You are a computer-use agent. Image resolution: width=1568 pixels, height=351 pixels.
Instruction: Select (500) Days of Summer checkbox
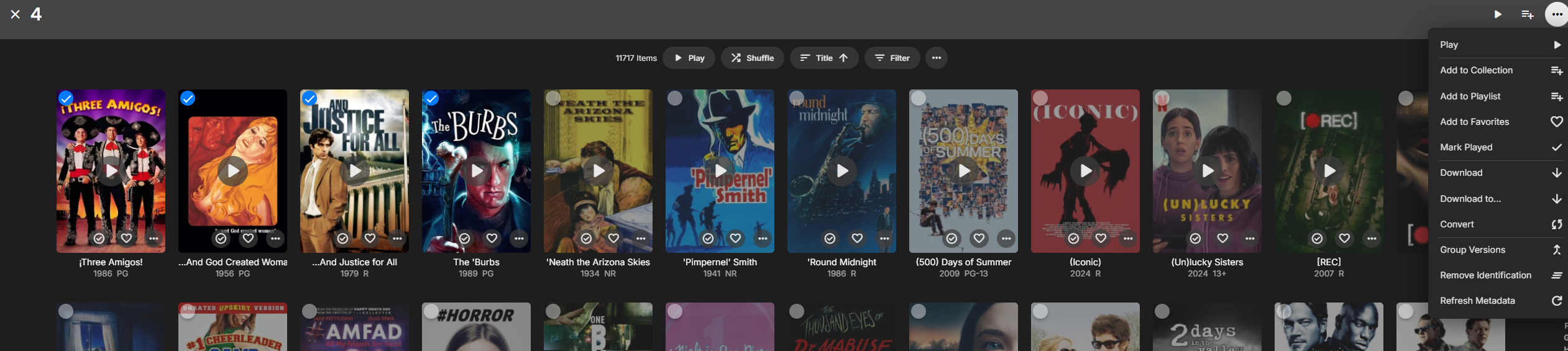coord(919,98)
